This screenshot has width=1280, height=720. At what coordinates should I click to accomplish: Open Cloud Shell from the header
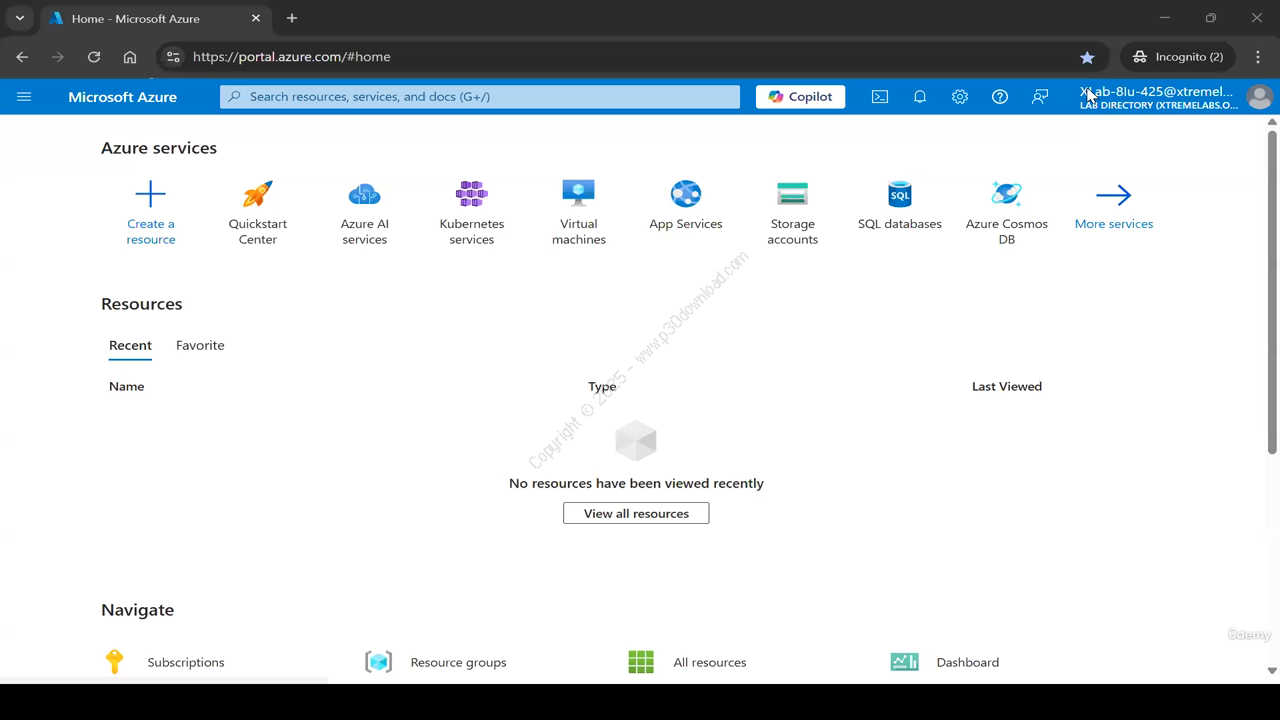(x=880, y=97)
